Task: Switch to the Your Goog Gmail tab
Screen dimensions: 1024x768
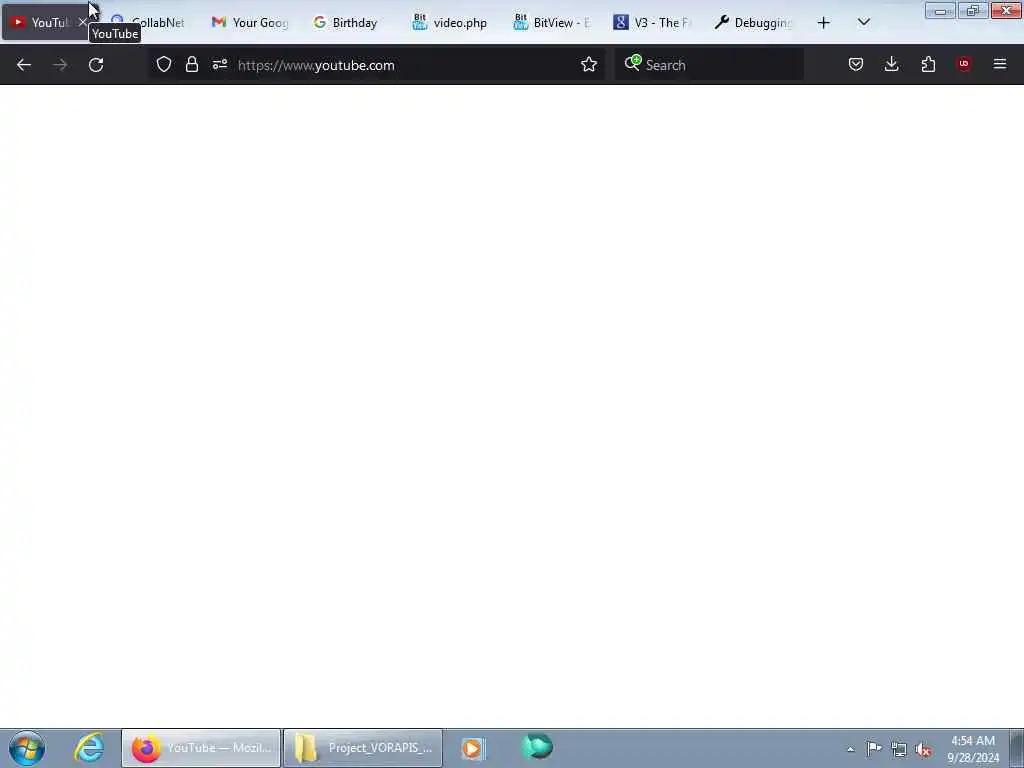Action: 249,22
